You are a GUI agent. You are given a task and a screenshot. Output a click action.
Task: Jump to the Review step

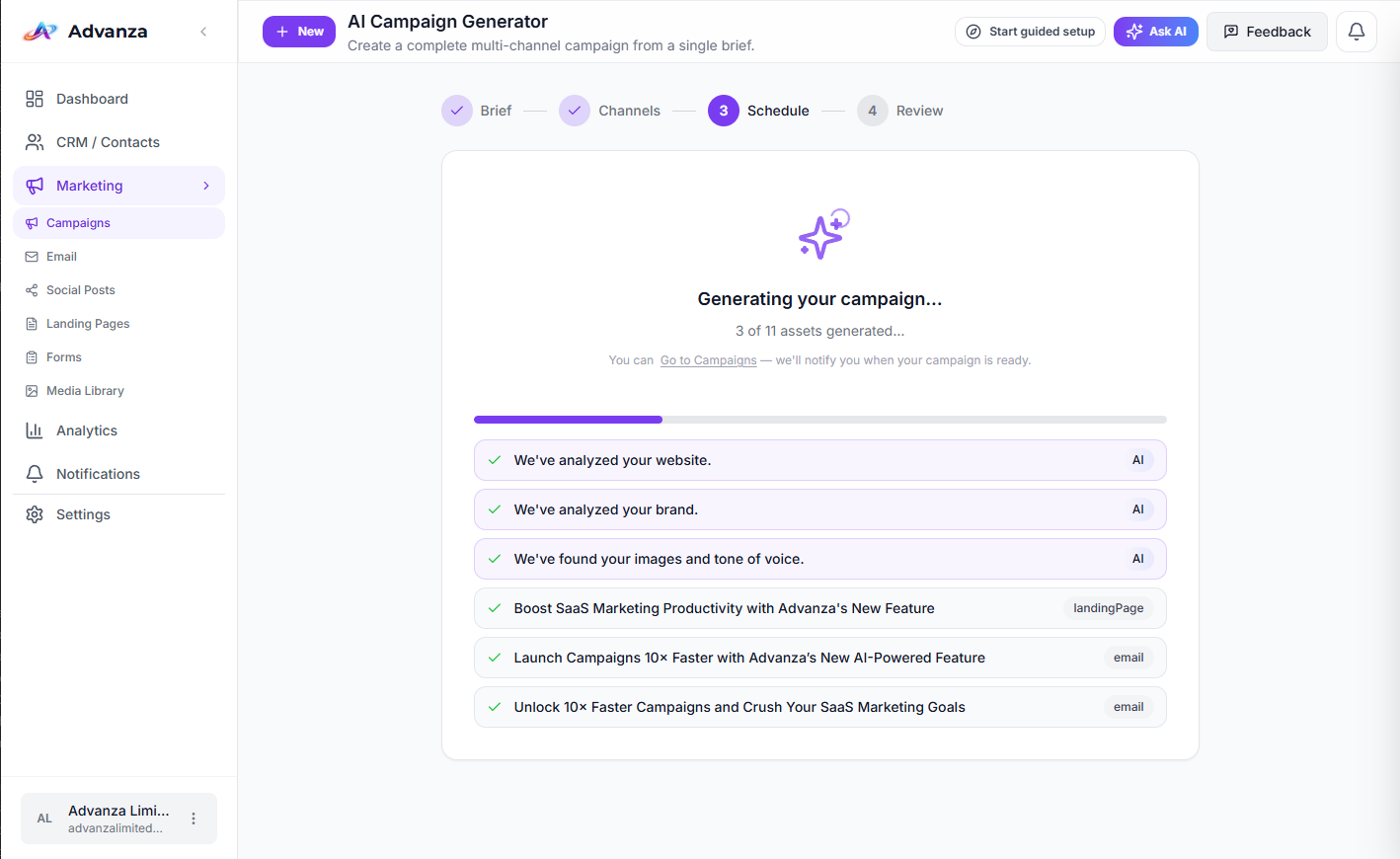click(x=900, y=111)
